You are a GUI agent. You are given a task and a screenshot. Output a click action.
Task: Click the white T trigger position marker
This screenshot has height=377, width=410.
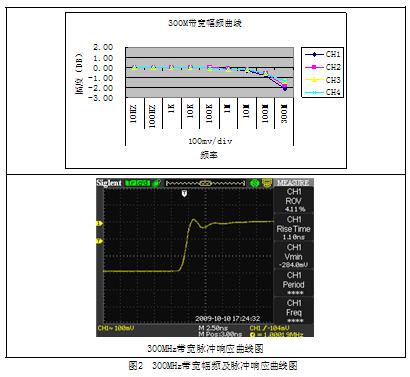(x=184, y=193)
